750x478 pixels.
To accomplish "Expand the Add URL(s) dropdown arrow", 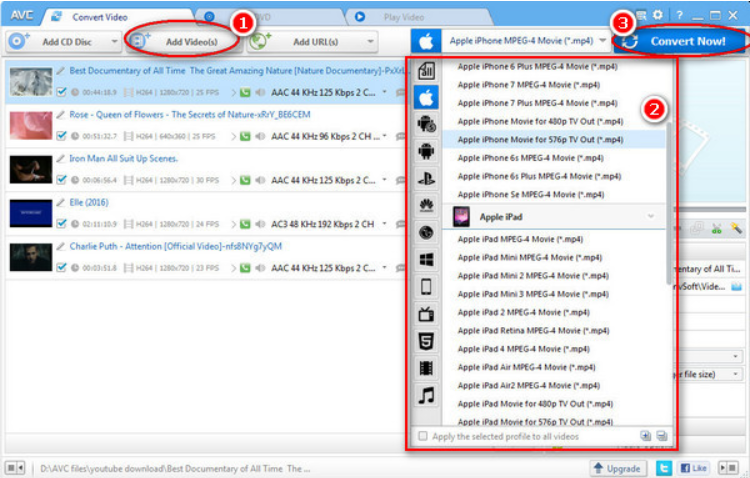I will [x=371, y=42].
